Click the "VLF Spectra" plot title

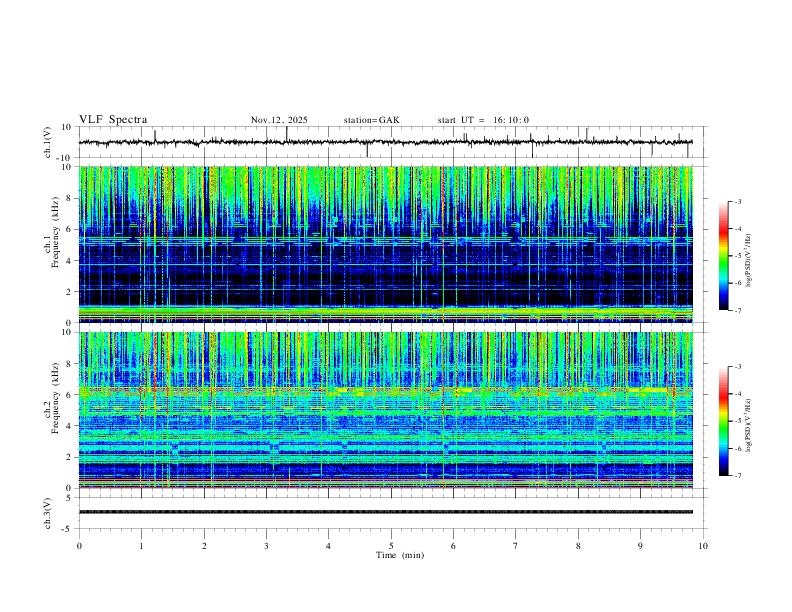(113, 120)
